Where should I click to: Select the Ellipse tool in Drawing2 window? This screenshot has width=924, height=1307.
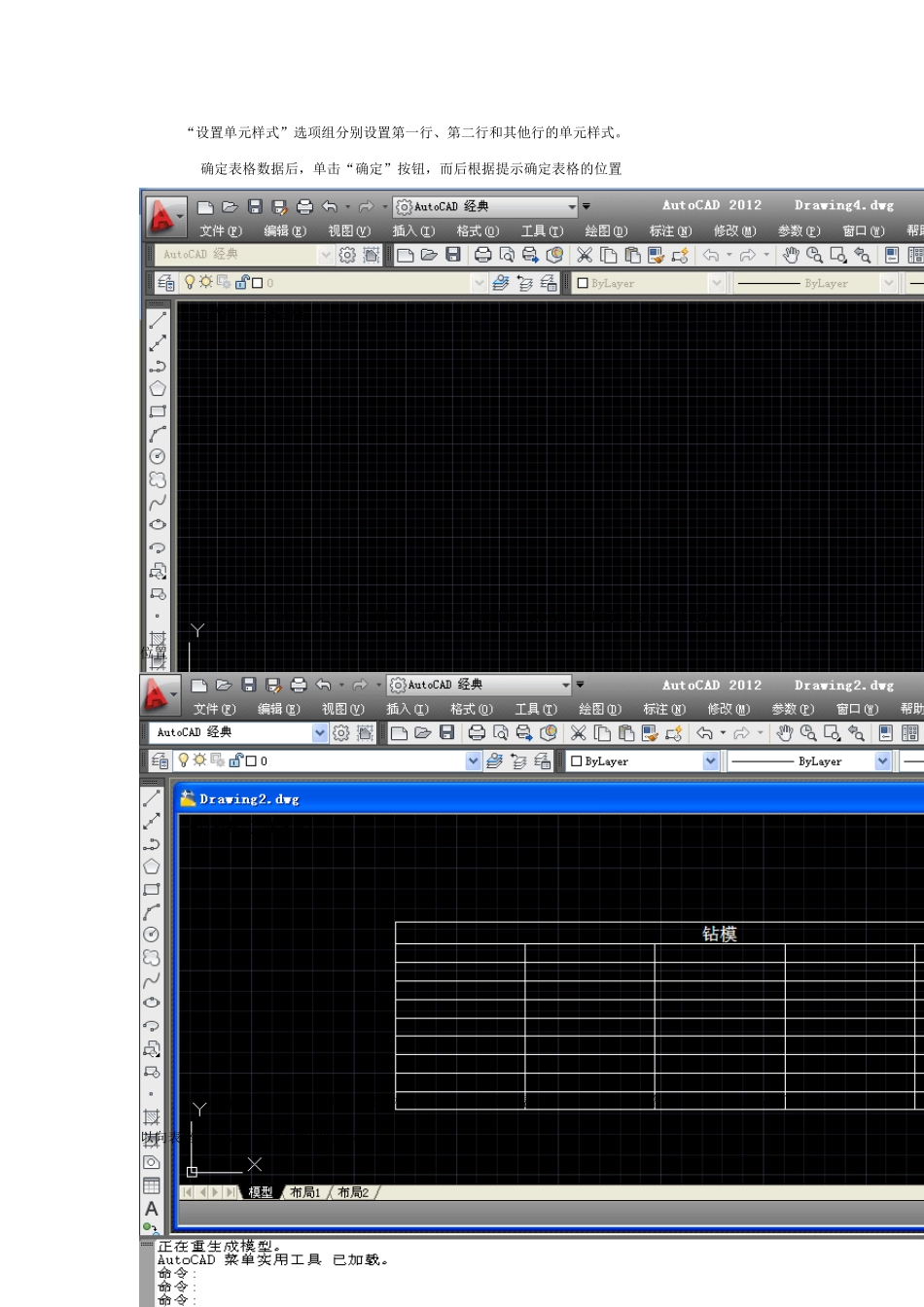pos(152,1003)
